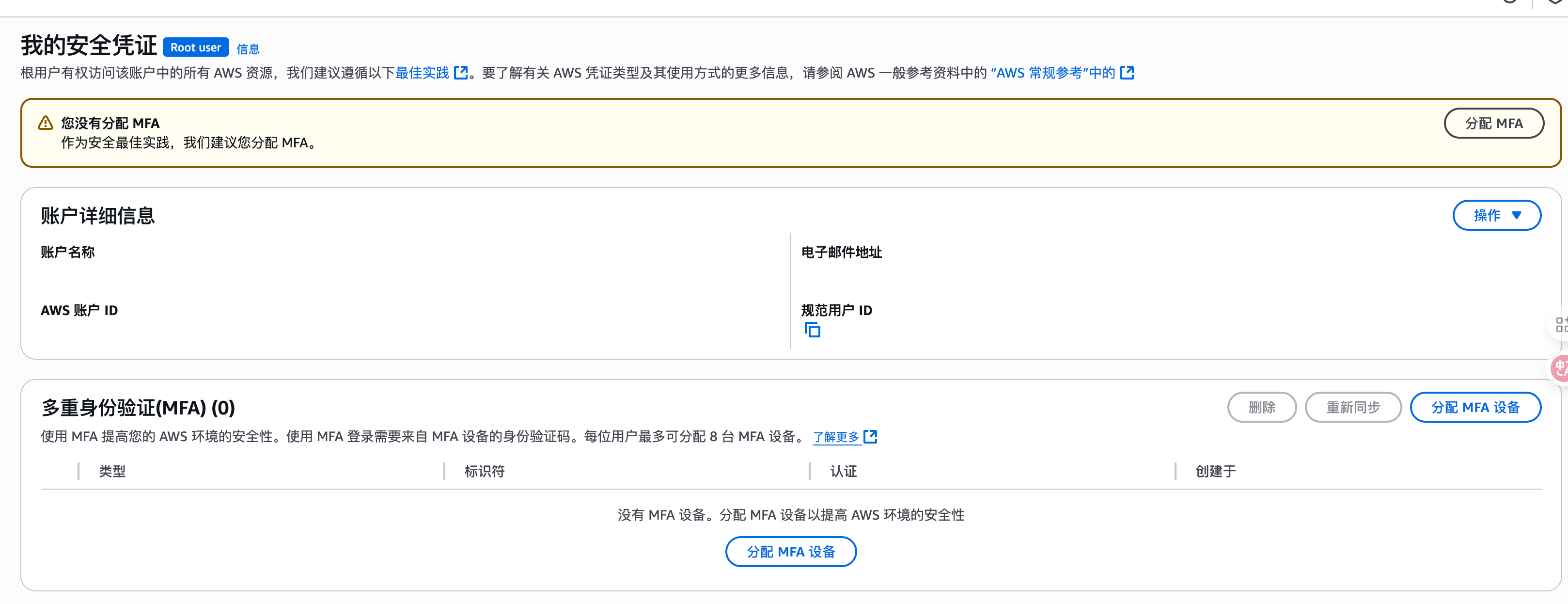This screenshot has width=1568, height=604.
Task: Click external-link icon next to 了解更多
Action: coord(870,437)
